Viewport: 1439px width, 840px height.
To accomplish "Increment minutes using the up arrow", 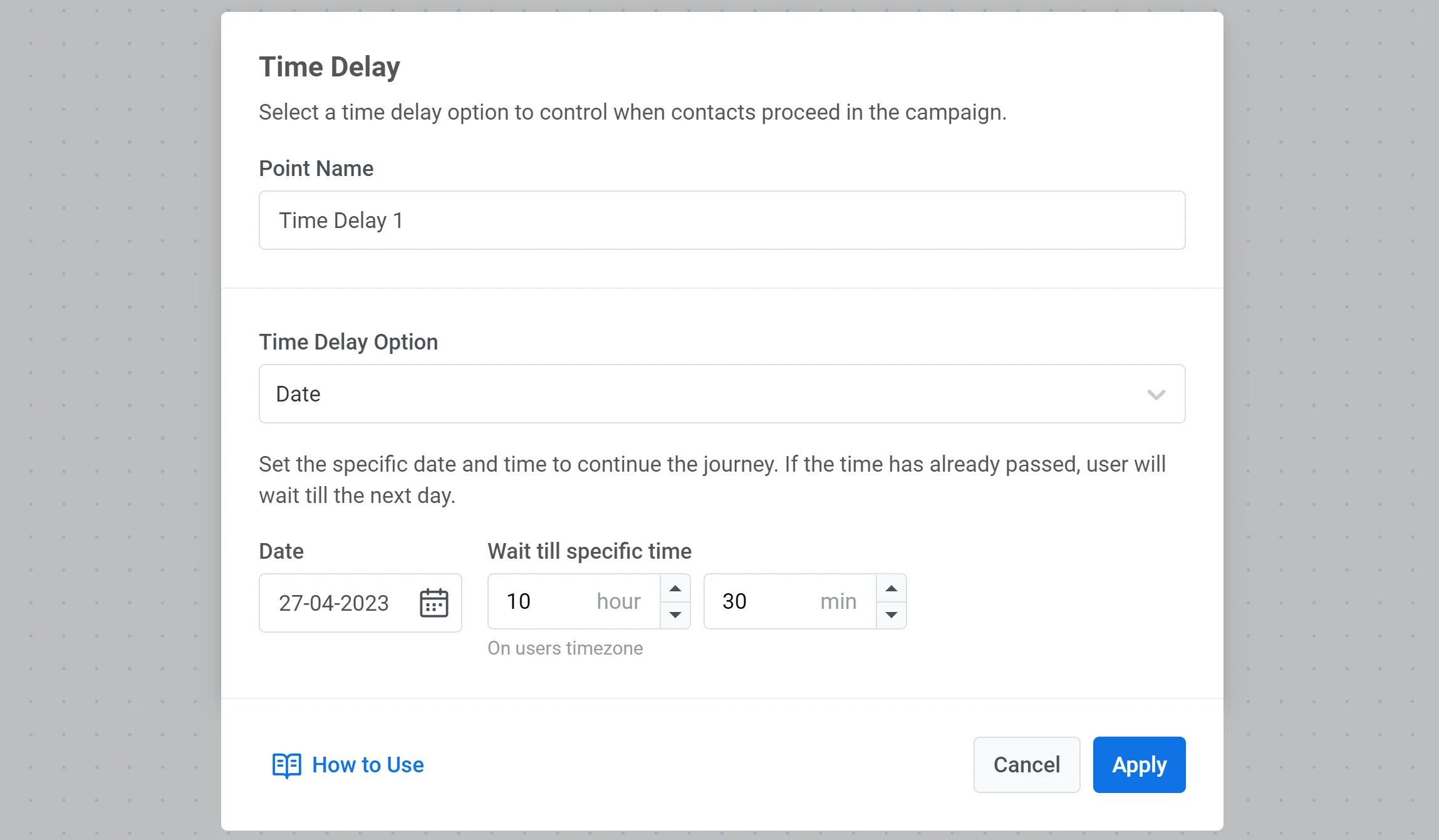I will coord(891,588).
